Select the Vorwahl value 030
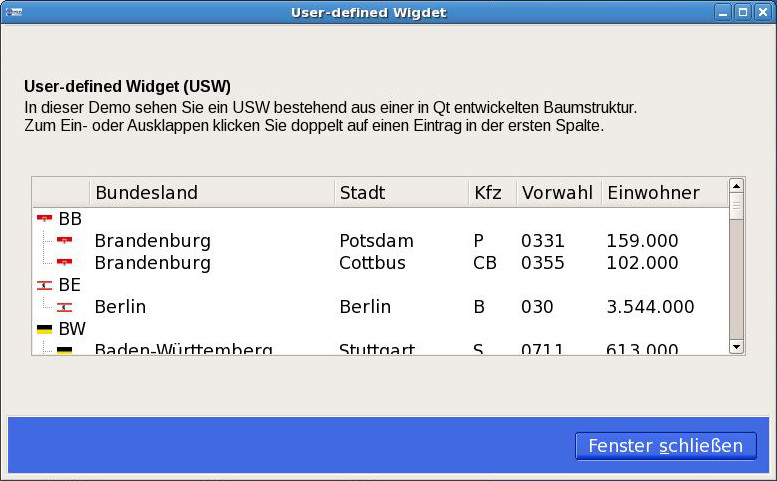 pos(537,307)
